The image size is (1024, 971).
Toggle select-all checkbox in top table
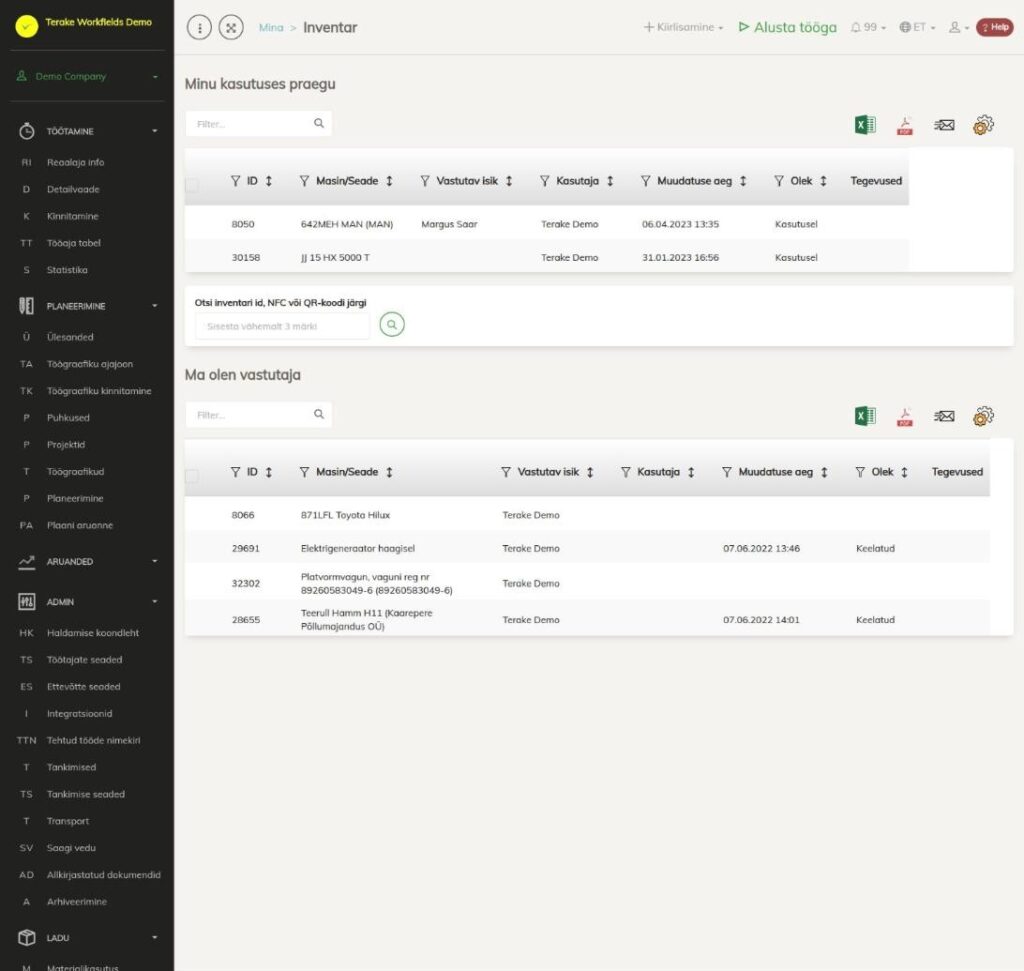click(192, 185)
